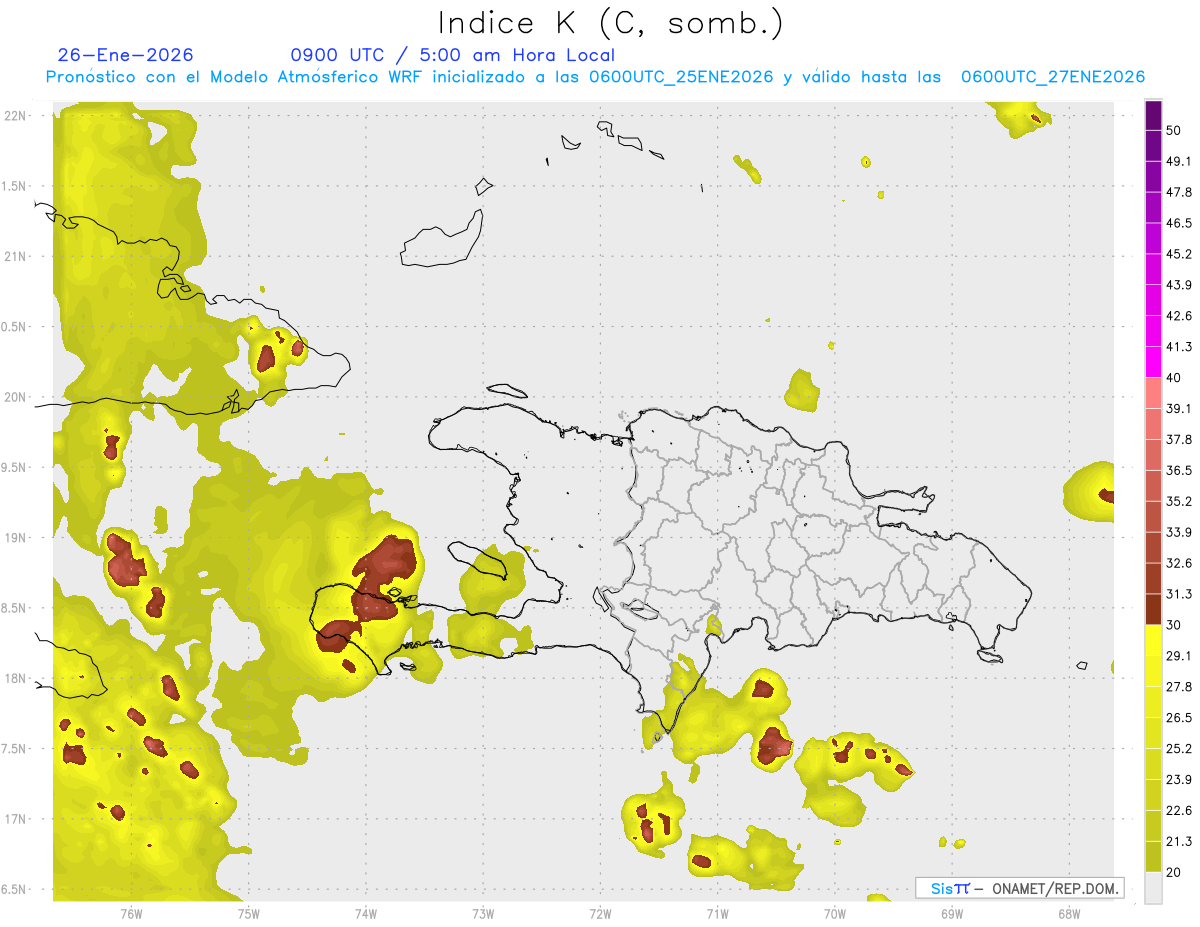Click the purple legend swatch between 47.8 and 49.1
Screen dimensions: 1200x927
[1153, 177]
